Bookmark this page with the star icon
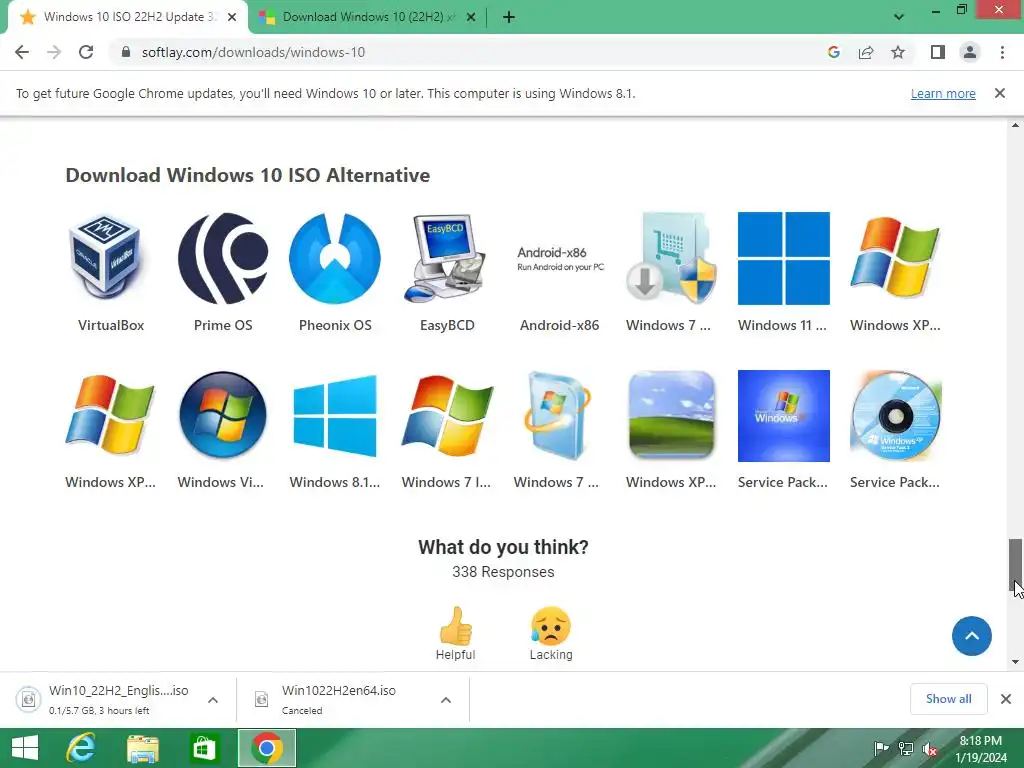 coord(898,52)
